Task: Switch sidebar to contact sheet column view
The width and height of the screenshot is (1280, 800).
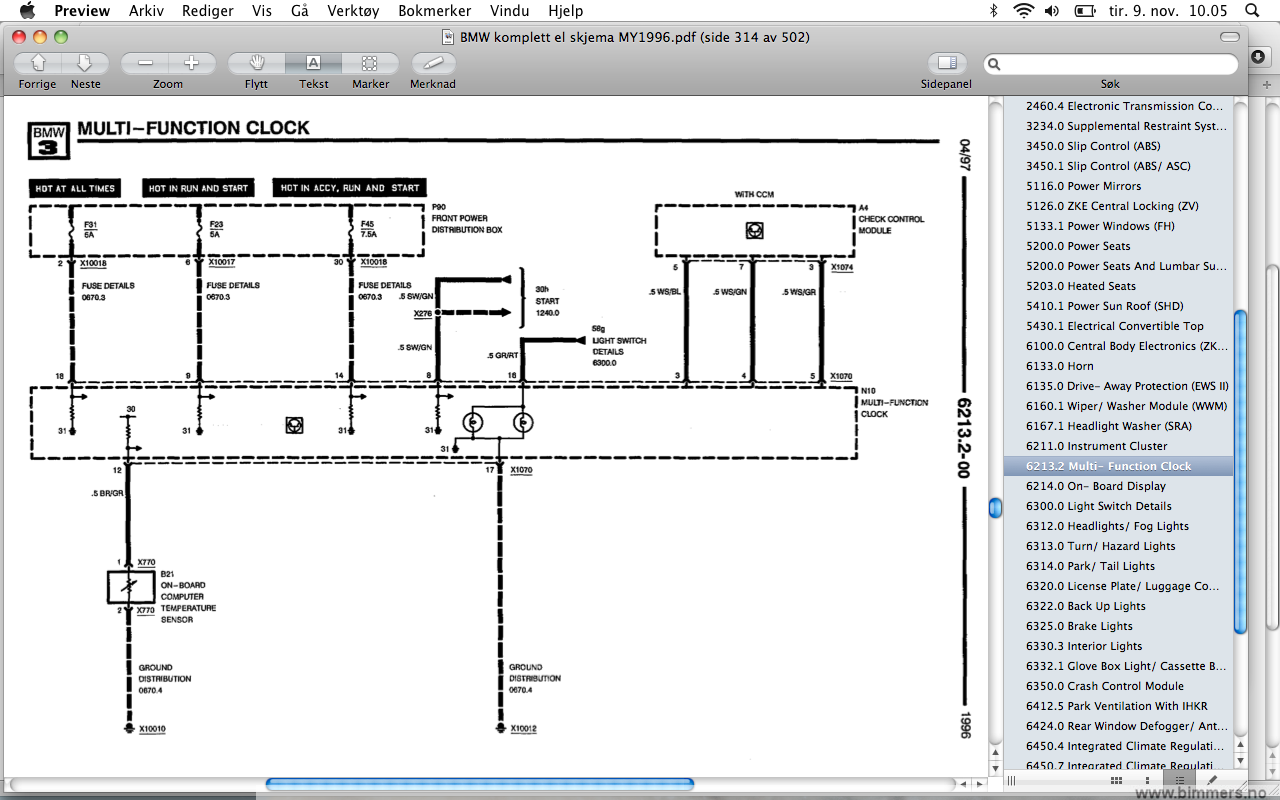Action: 1147,780
